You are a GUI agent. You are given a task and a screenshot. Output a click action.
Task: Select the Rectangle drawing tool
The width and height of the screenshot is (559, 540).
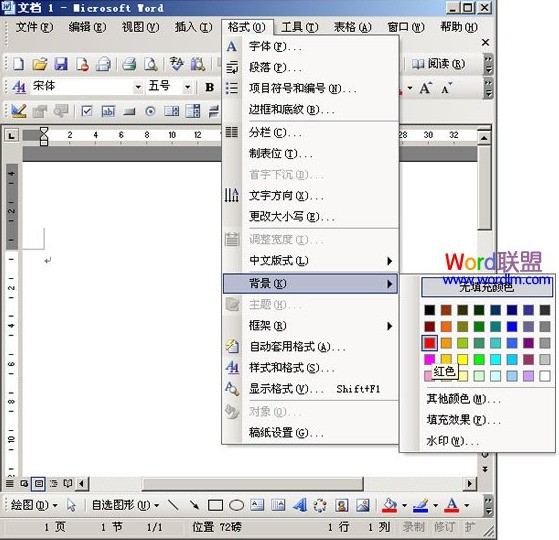pos(215,505)
